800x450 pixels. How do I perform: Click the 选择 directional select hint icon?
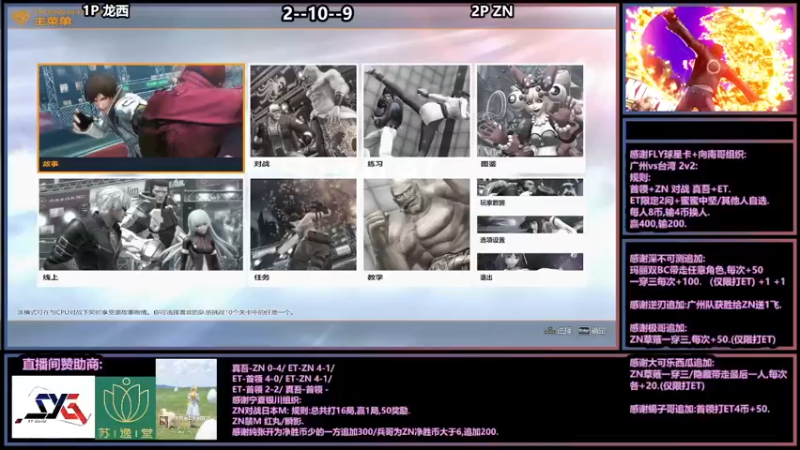pyautogui.click(x=549, y=331)
